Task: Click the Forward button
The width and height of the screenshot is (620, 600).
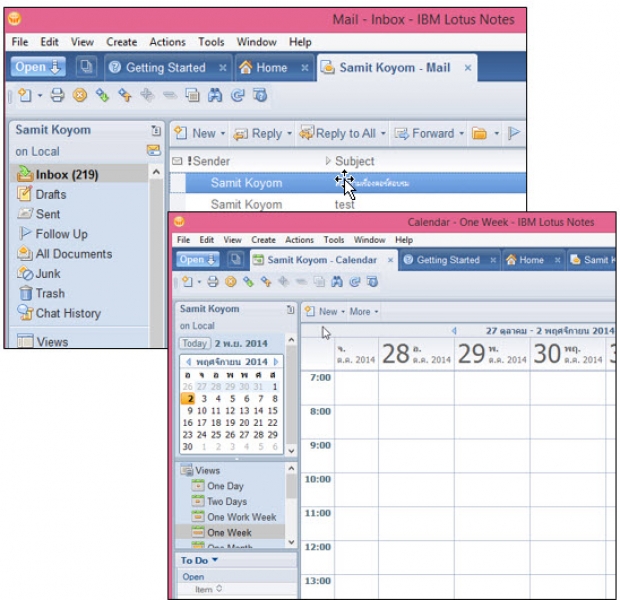Action: pyautogui.click(x=425, y=133)
